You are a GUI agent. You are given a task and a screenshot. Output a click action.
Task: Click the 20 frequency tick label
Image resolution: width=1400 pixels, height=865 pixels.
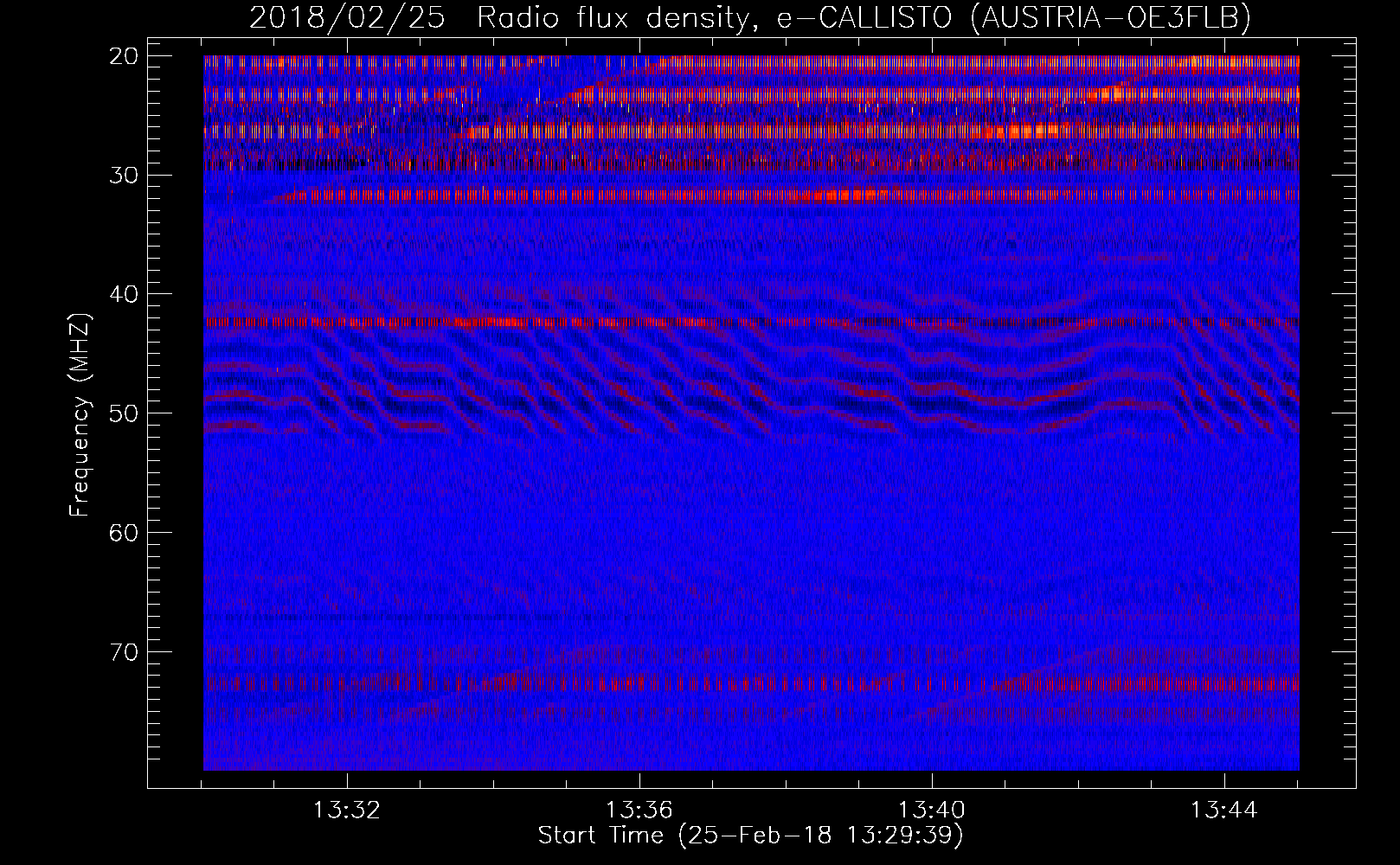point(125,56)
